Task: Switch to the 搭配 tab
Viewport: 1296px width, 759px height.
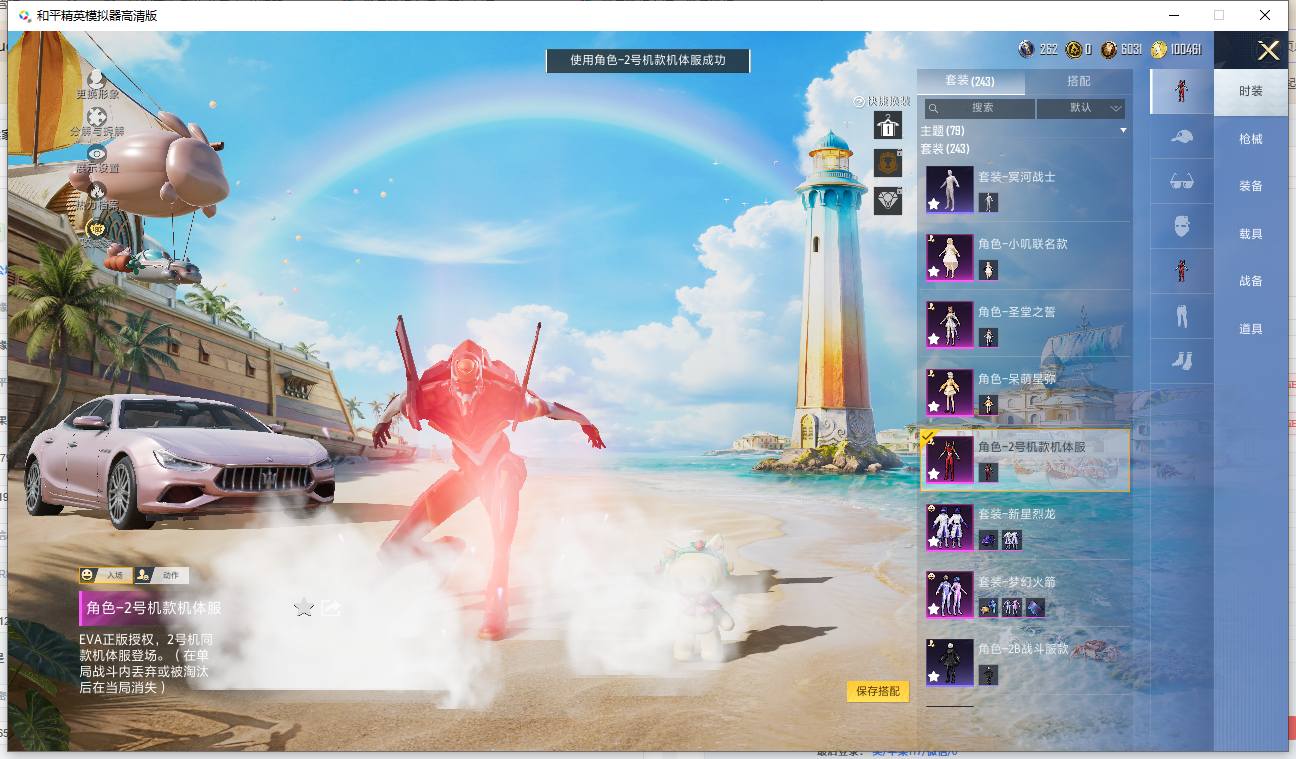Action: [1079, 81]
